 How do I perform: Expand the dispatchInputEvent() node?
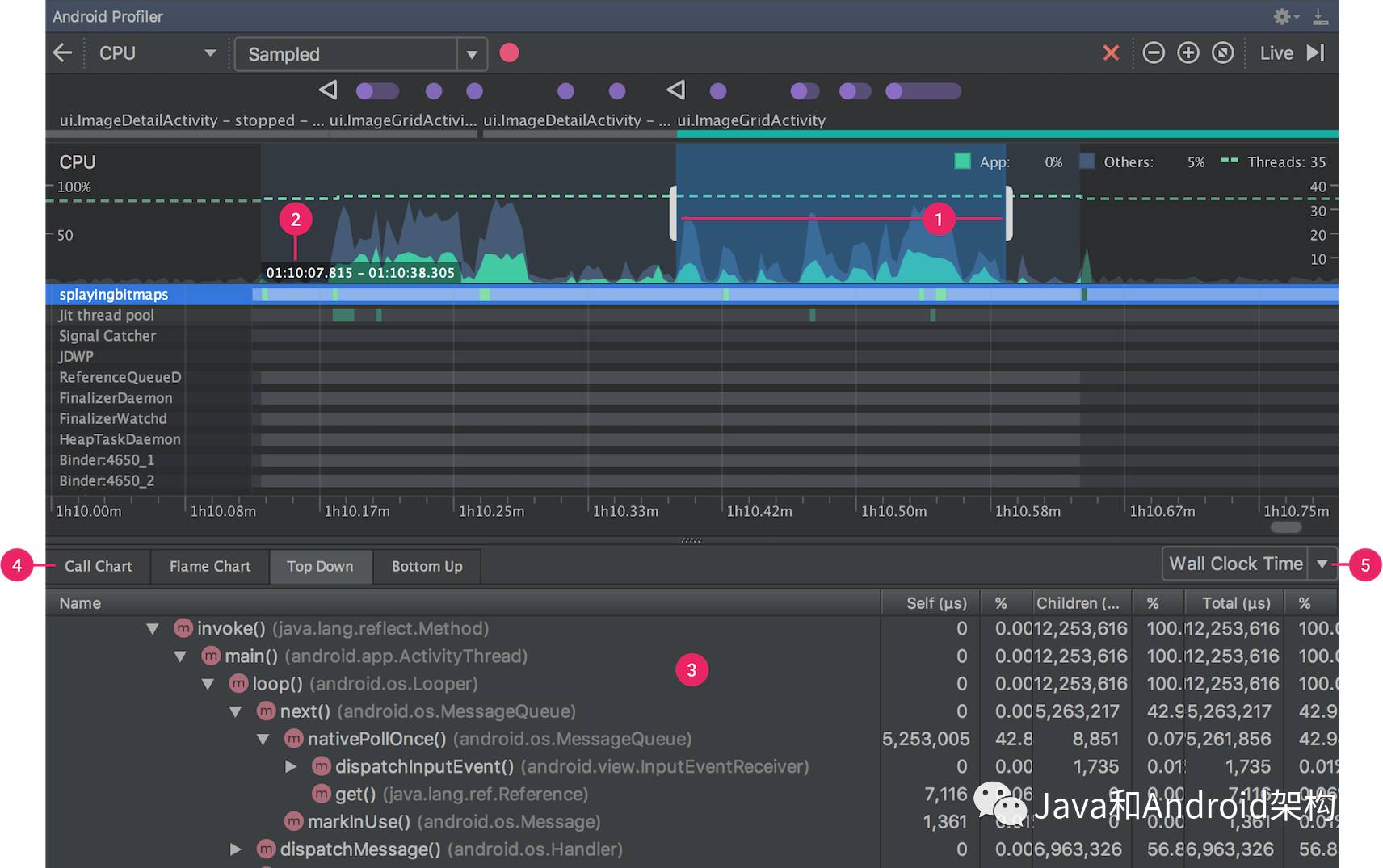click(x=291, y=766)
